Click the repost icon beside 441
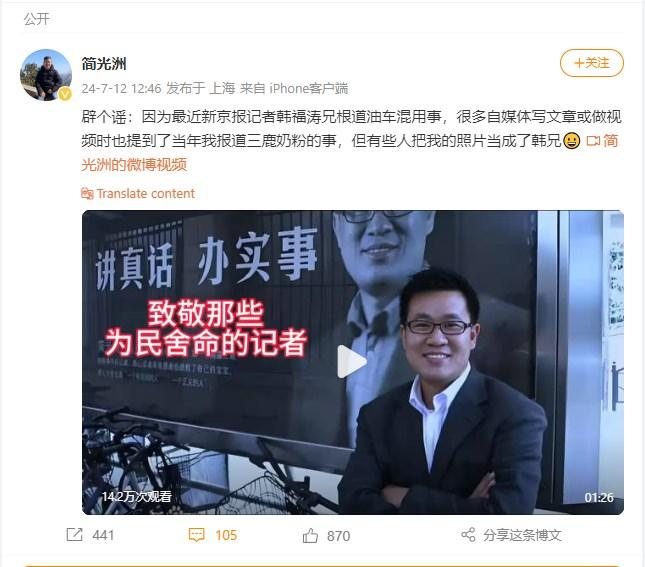Image resolution: width=645 pixels, height=567 pixels. [x=74, y=535]
